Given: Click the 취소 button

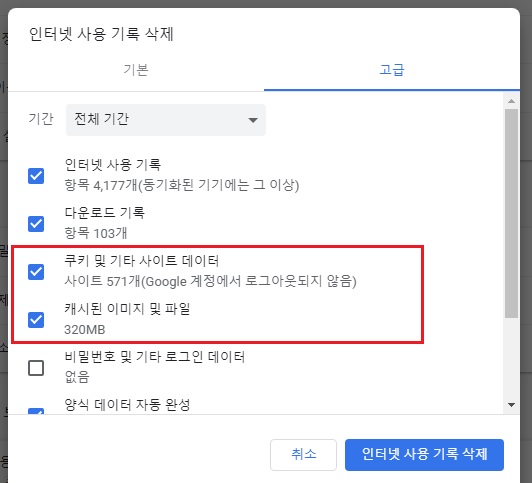Looking at the screenshot, I should coord(303,454).
